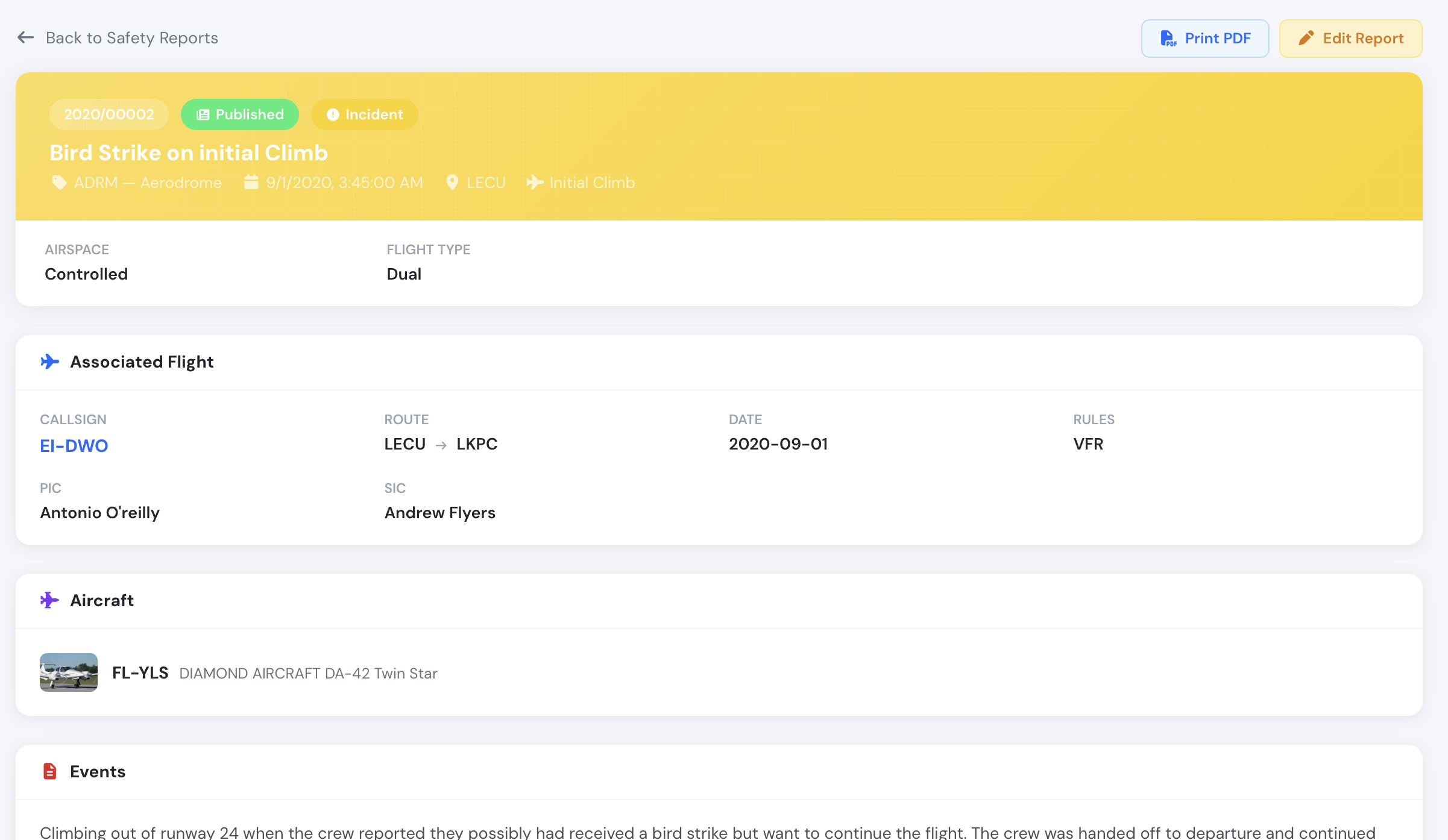Screen dimensions: 1448x840
Task: Click the blue Associated Flight plane icon
Action: pos(49,362)
